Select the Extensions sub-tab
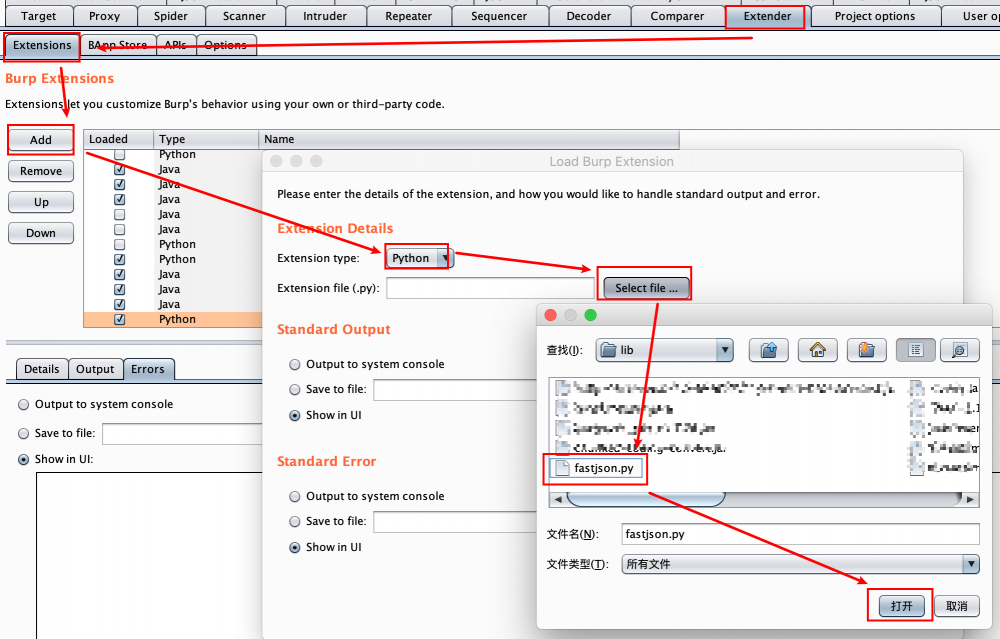1000x639 pixels. pos(42,45)
